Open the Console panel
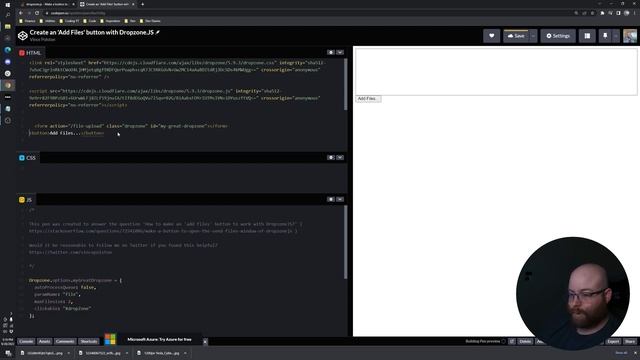This screenshot has width=640, height=360. point(26,341)
